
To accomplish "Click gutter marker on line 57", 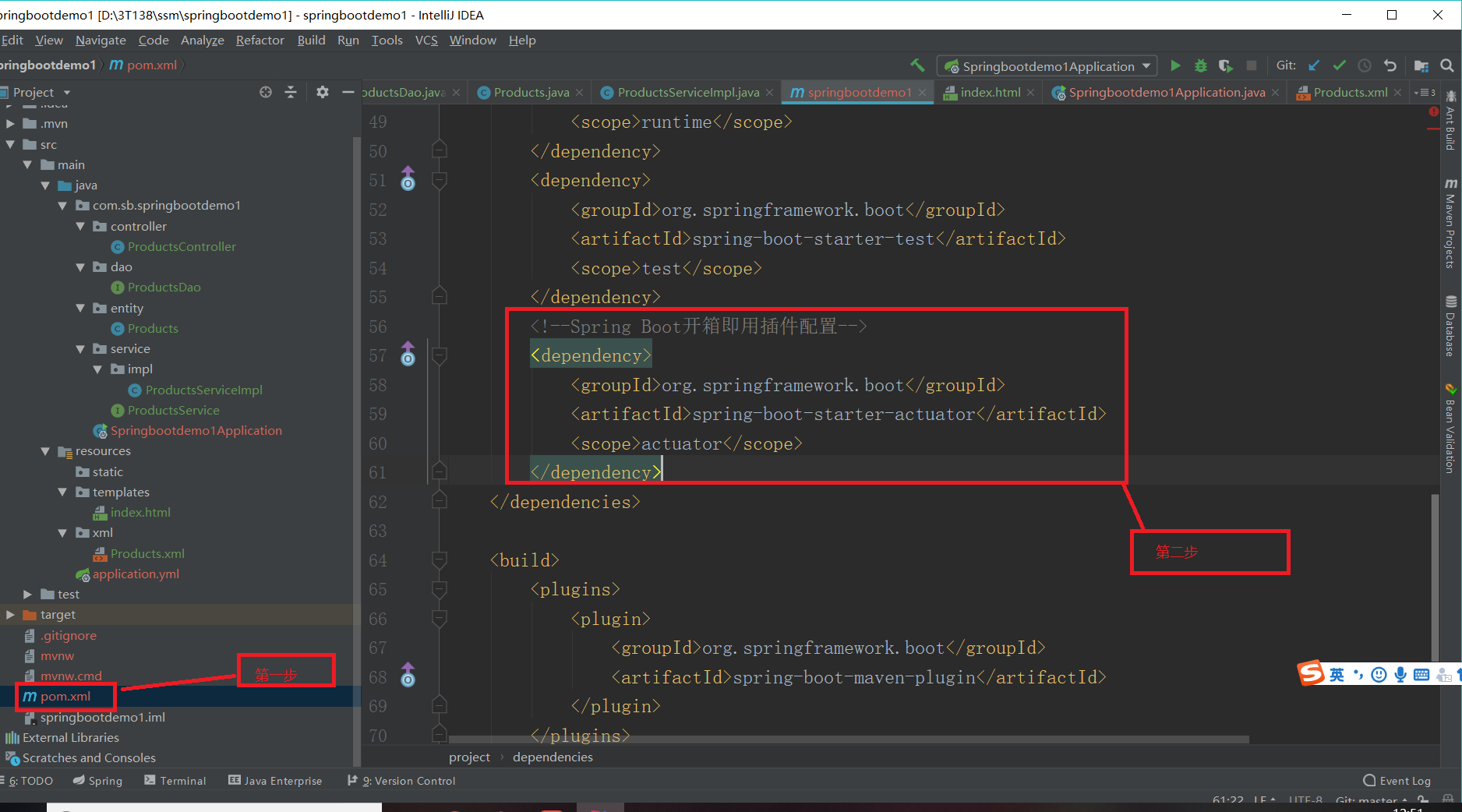I will tap(408, 355).
